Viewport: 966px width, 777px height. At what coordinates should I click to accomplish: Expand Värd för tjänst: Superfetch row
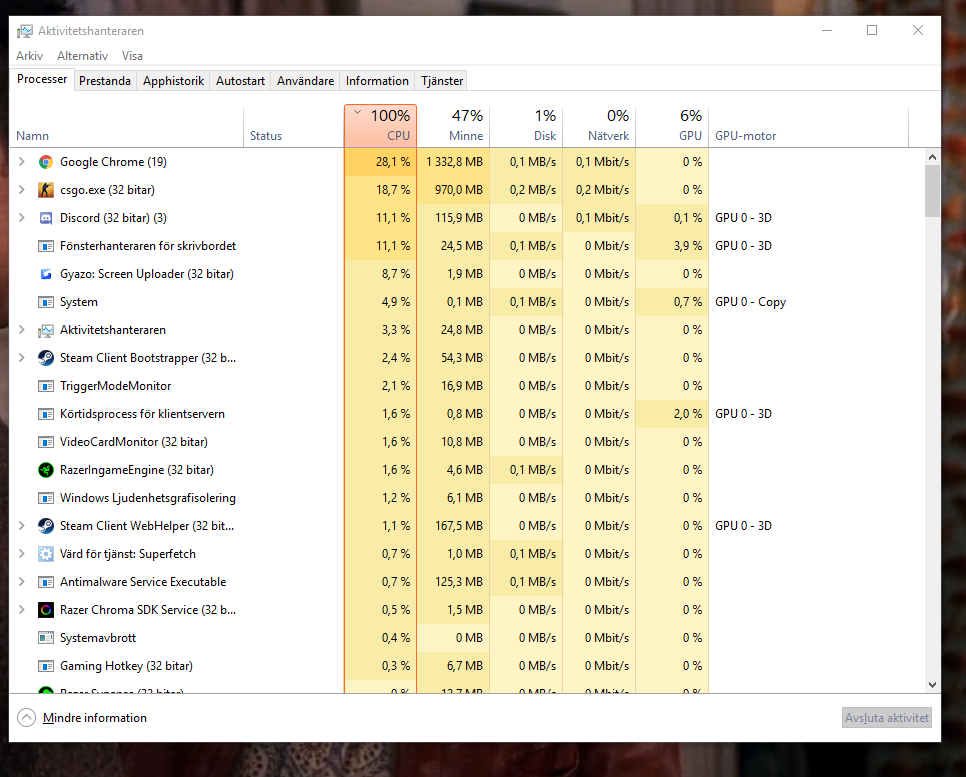22,554
